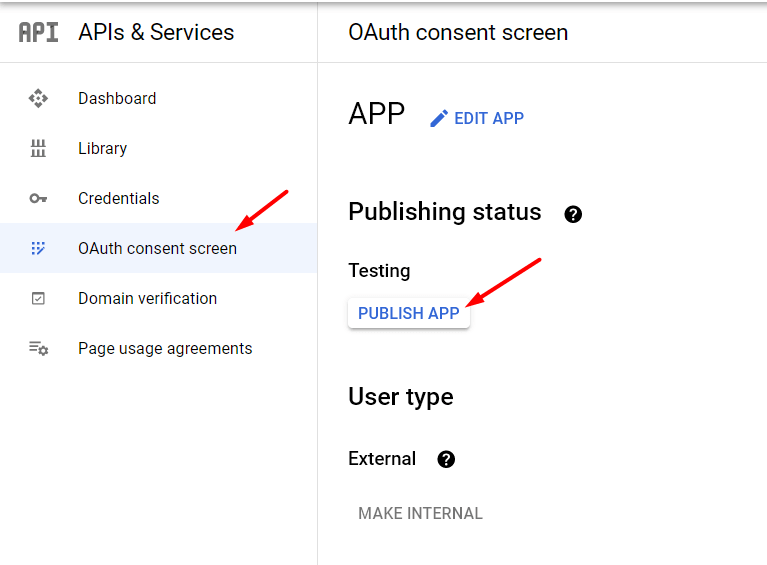Screen dimensions: 767x565
Task: Open help for Publishing status
Action: click(x=573, y=214)
